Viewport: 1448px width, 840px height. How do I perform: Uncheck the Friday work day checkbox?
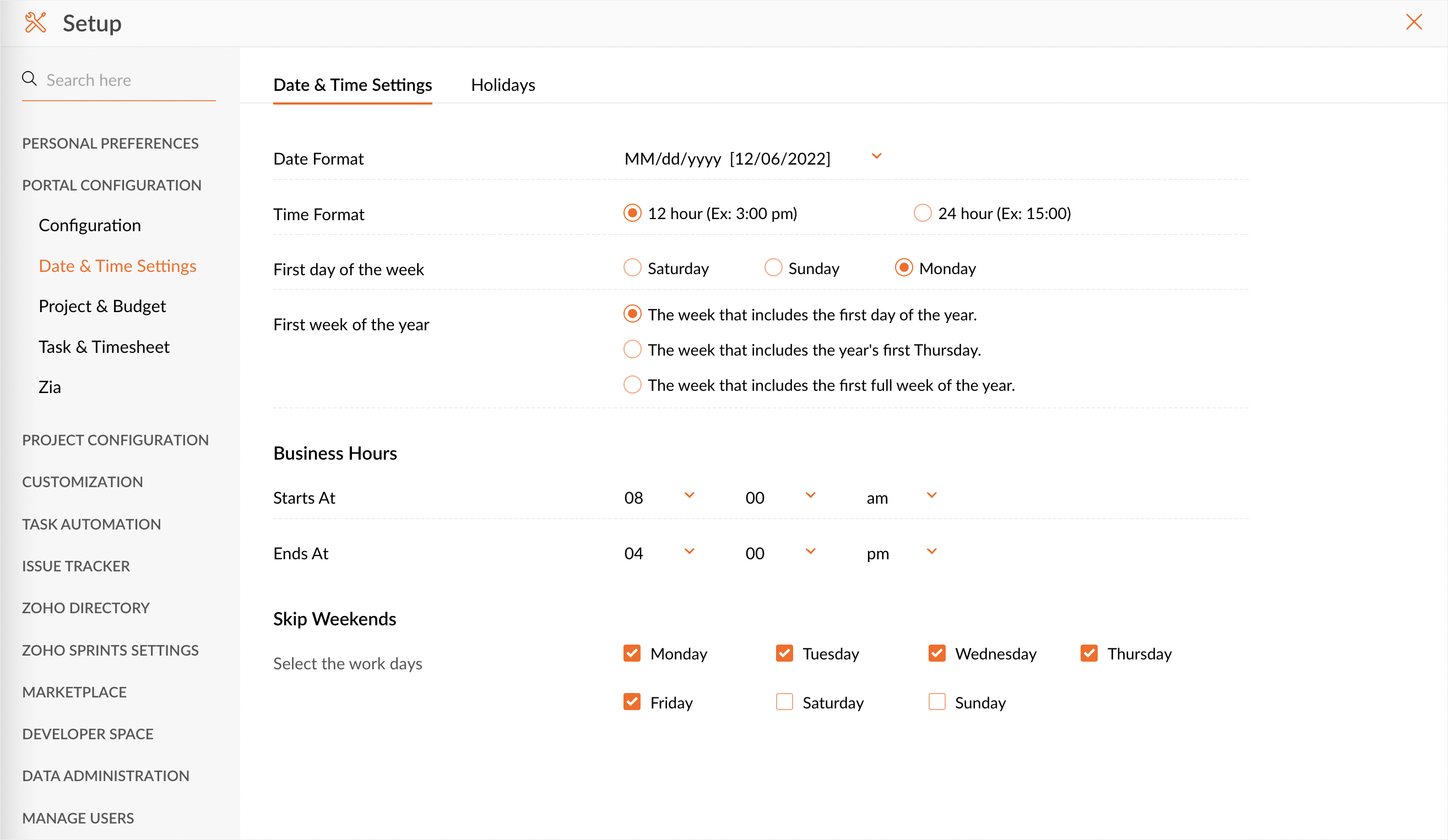tap(632, 702)
